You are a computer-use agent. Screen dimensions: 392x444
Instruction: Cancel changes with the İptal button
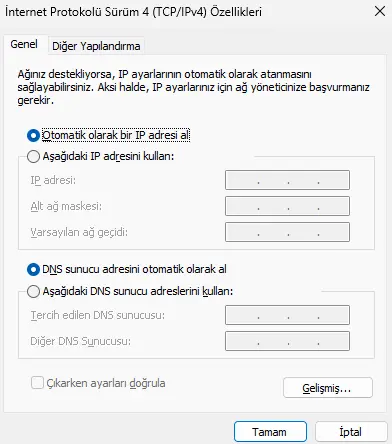351,432
